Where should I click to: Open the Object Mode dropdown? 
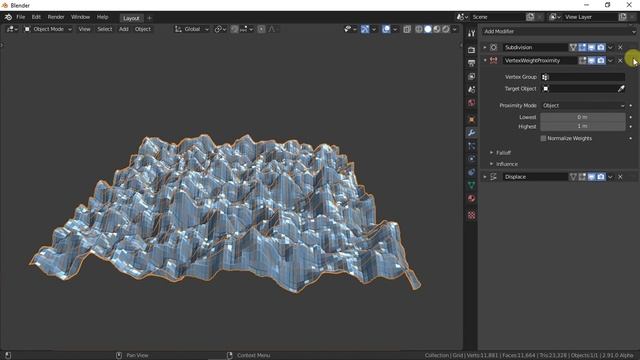(x=48, y=29)
